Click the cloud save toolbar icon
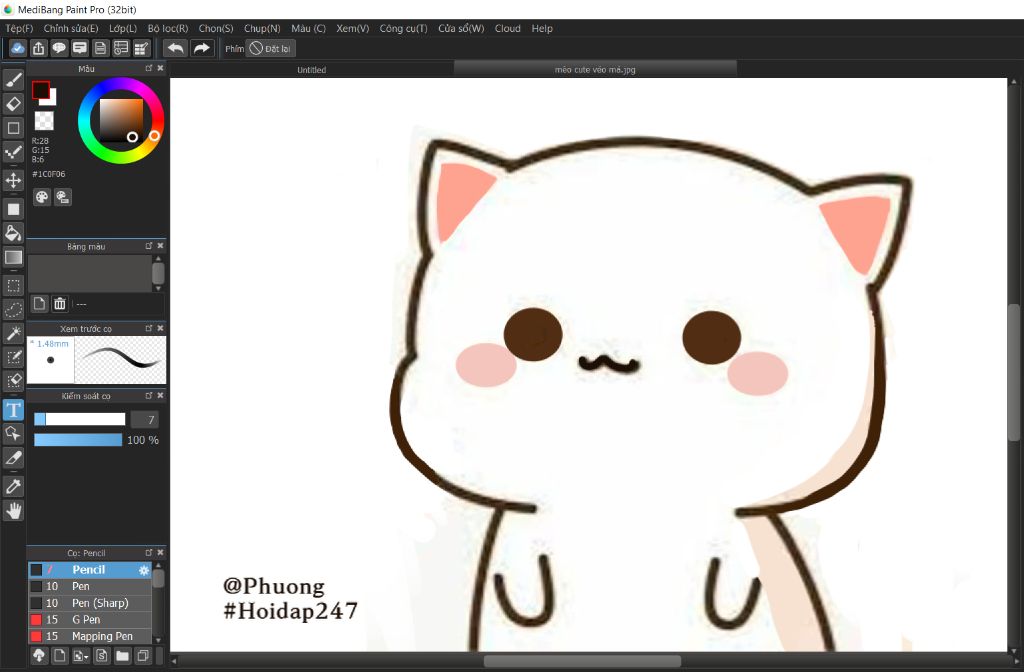The image size is (1024, 672). 18,48
